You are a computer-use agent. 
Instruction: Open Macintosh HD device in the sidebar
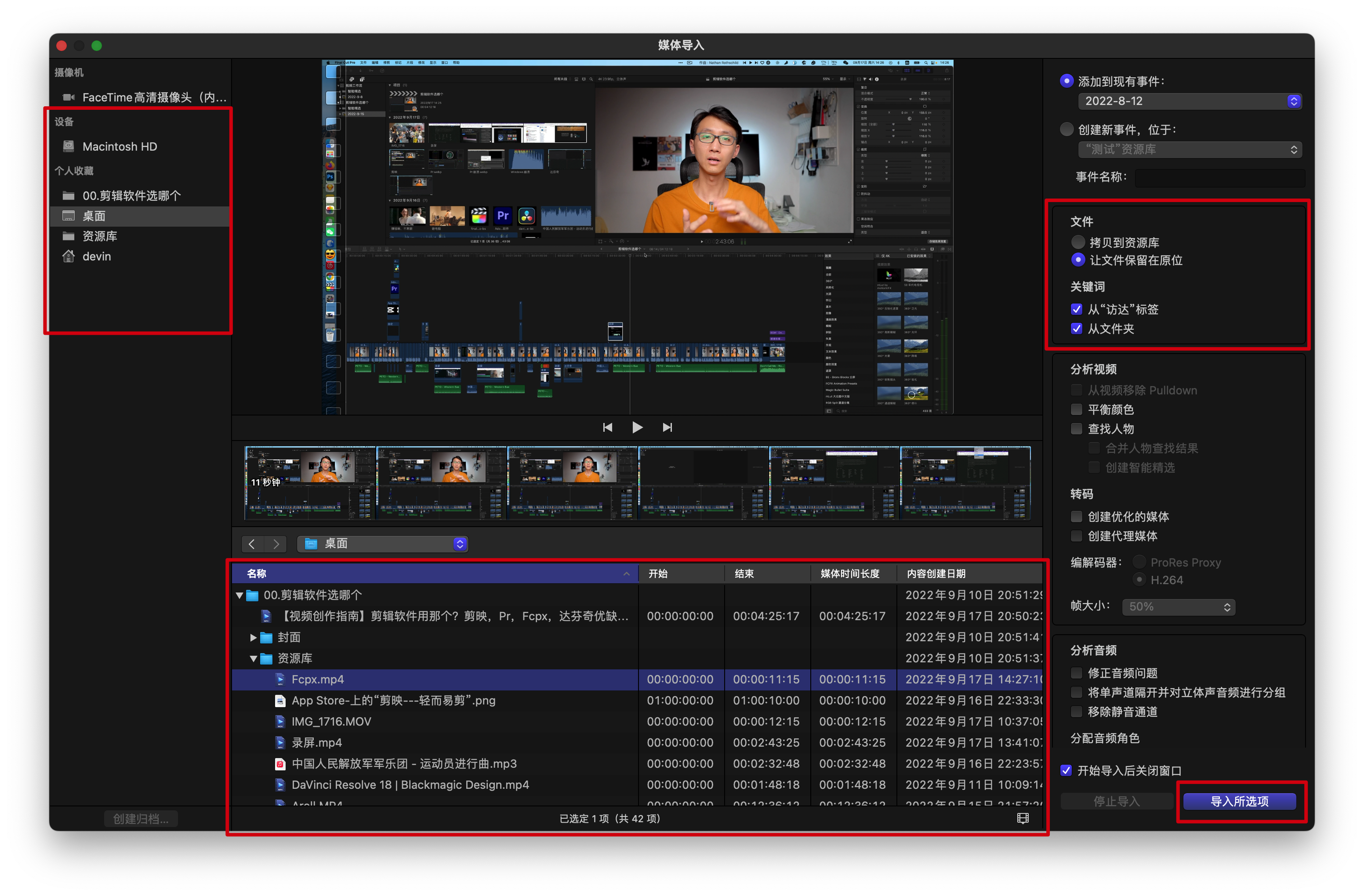[119, 147]
